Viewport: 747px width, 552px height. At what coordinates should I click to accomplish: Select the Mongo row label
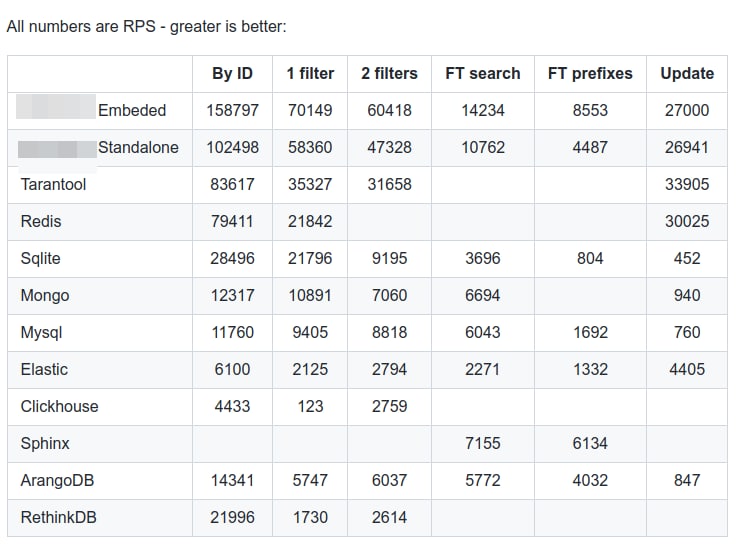tap(44, 295)
